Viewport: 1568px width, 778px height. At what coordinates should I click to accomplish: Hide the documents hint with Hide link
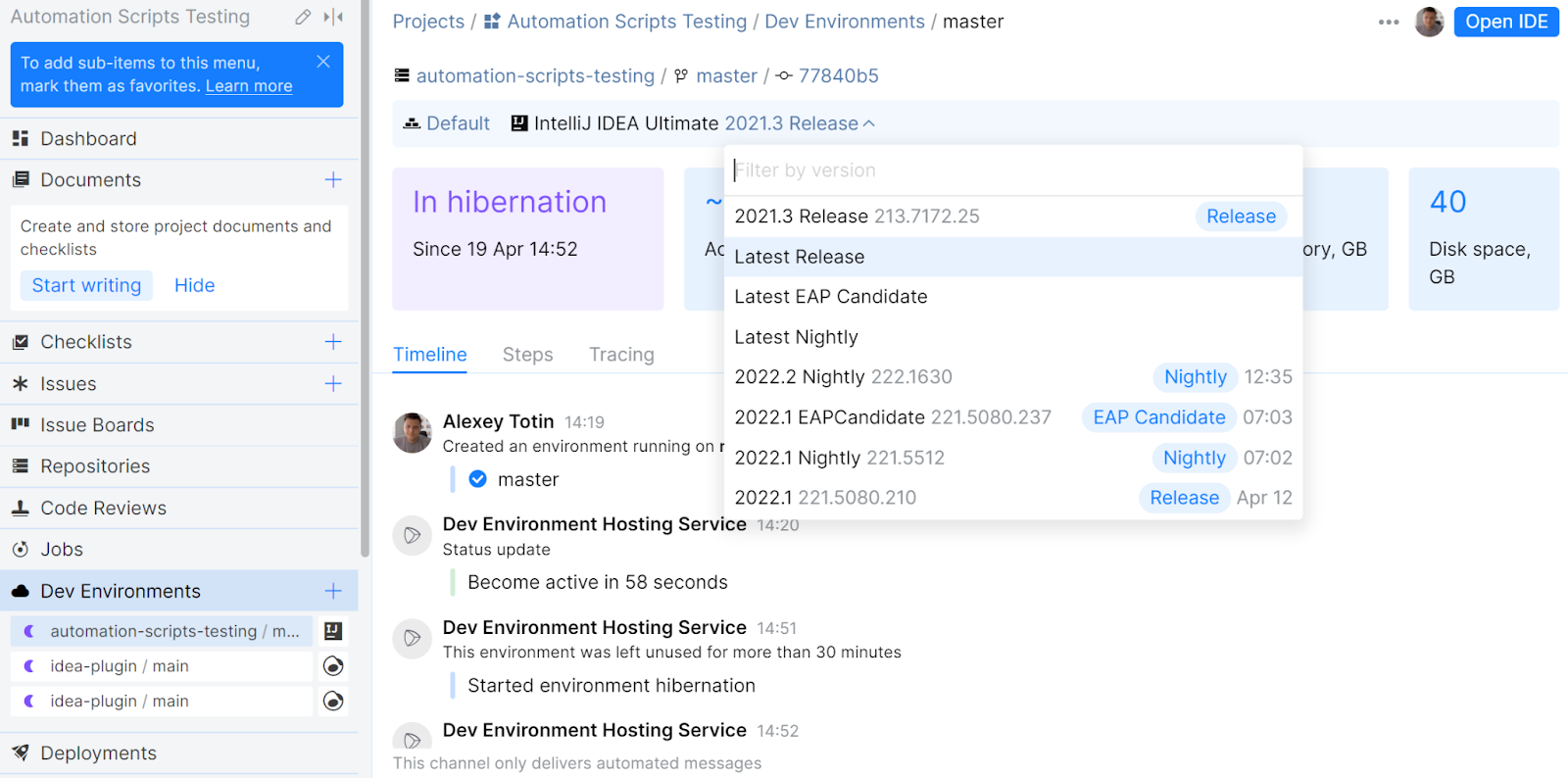[x=194, y=285]
